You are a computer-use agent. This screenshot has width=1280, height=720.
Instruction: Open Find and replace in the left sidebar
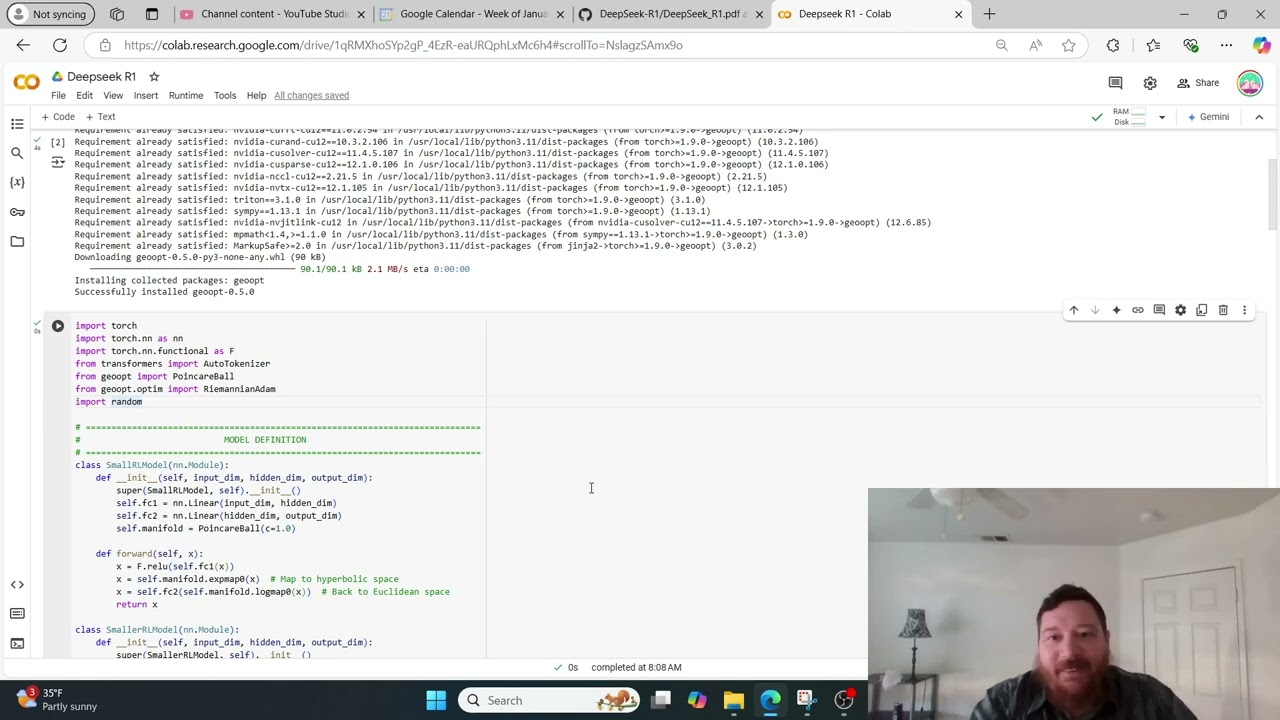coord(17,153)
